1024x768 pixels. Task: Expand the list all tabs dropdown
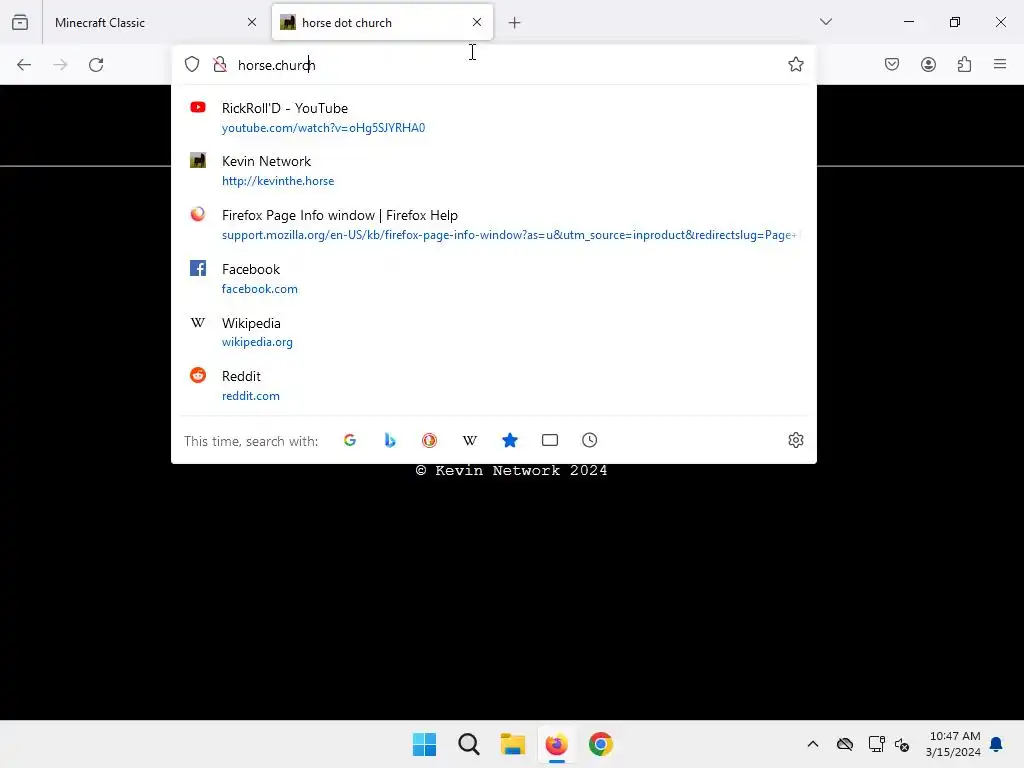pos(825,22)
